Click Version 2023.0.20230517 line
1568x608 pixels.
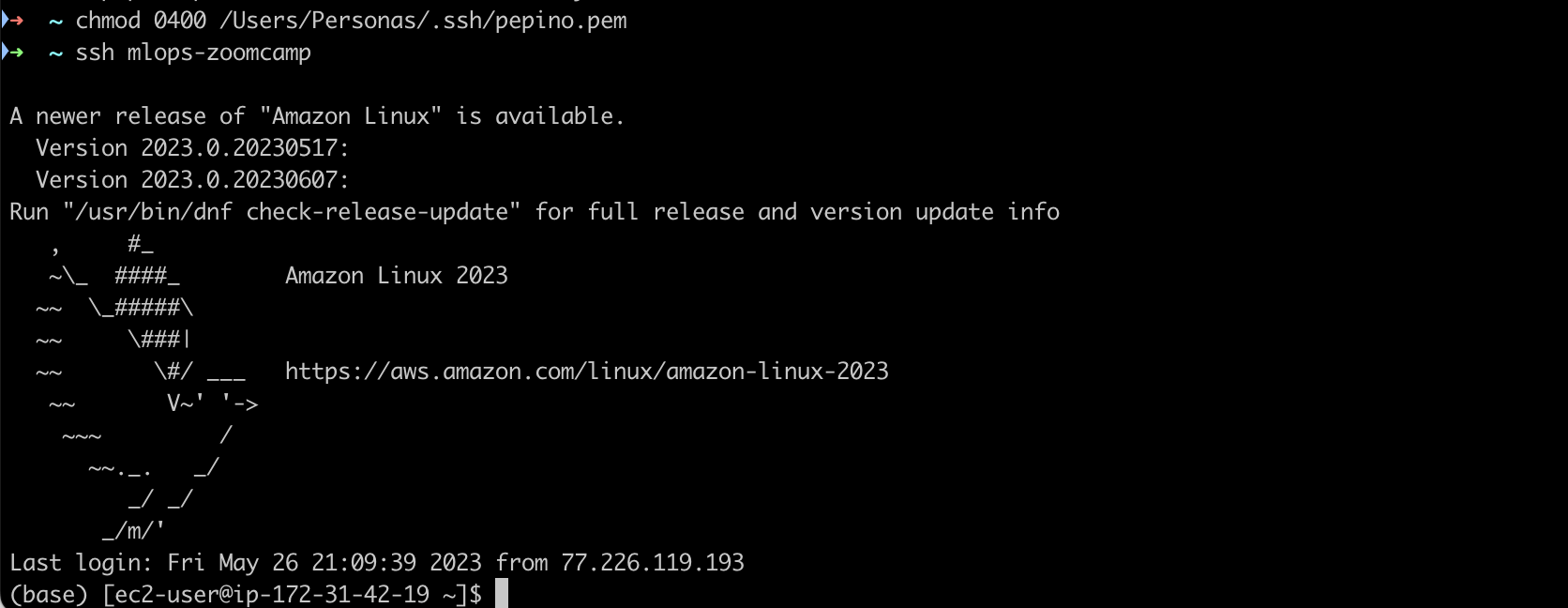191,148
